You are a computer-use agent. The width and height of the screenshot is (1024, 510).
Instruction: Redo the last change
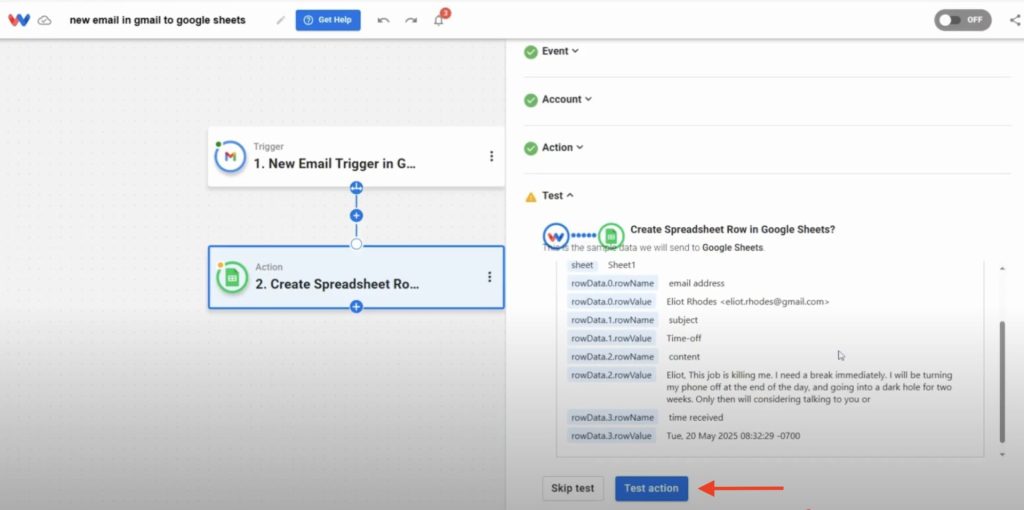click(x=411, y=20)
